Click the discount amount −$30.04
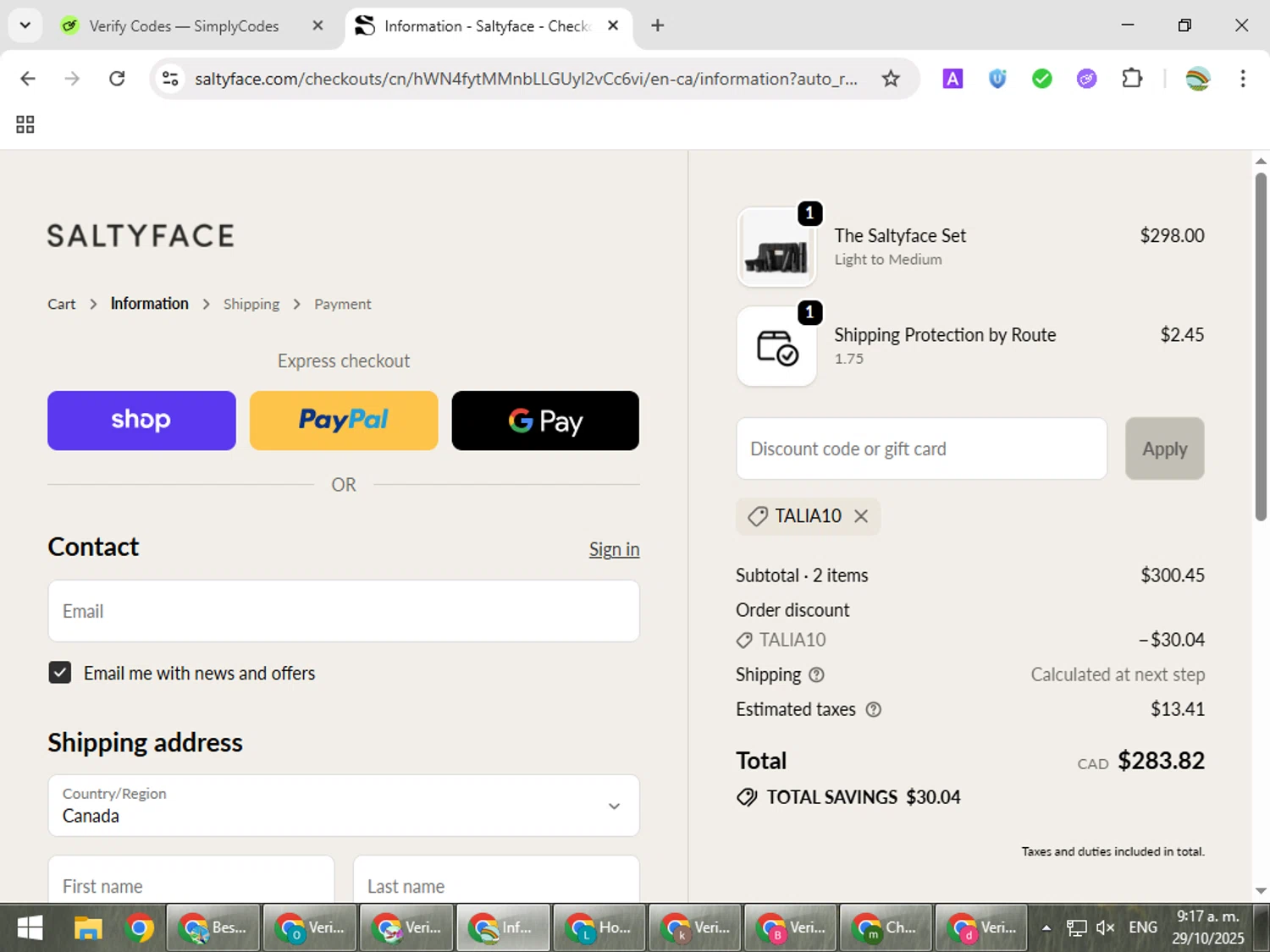This screenshot has width=1270, height=952. click(1172, 640)
